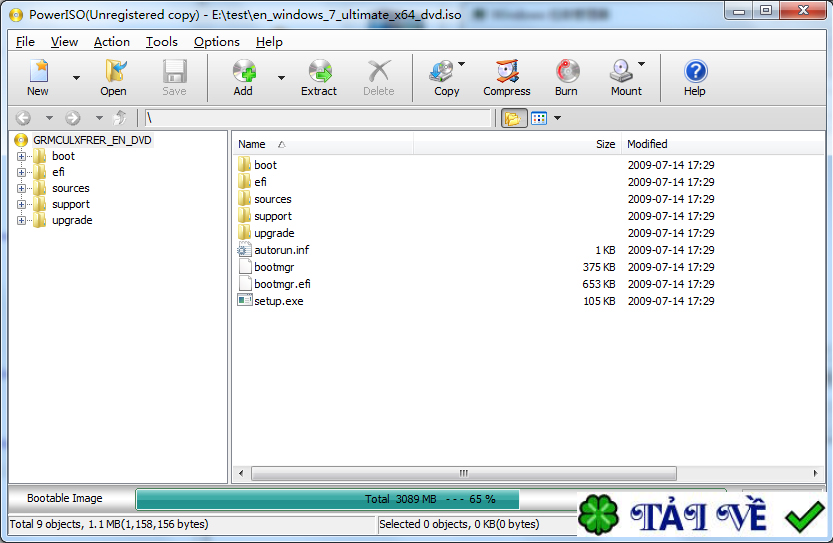Click the Back navigation arrow
Image resolution: width=833 pixels, height=543 pixels.
[23, 117]
